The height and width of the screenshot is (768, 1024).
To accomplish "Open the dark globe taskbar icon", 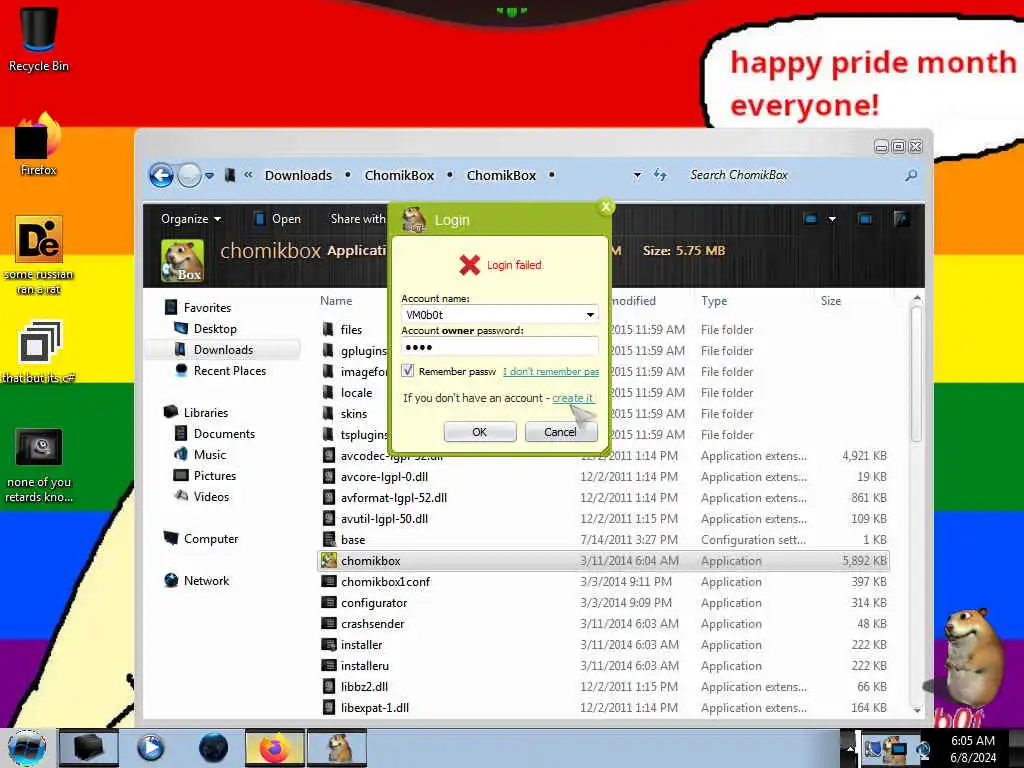I will click(x=213, y=748).
